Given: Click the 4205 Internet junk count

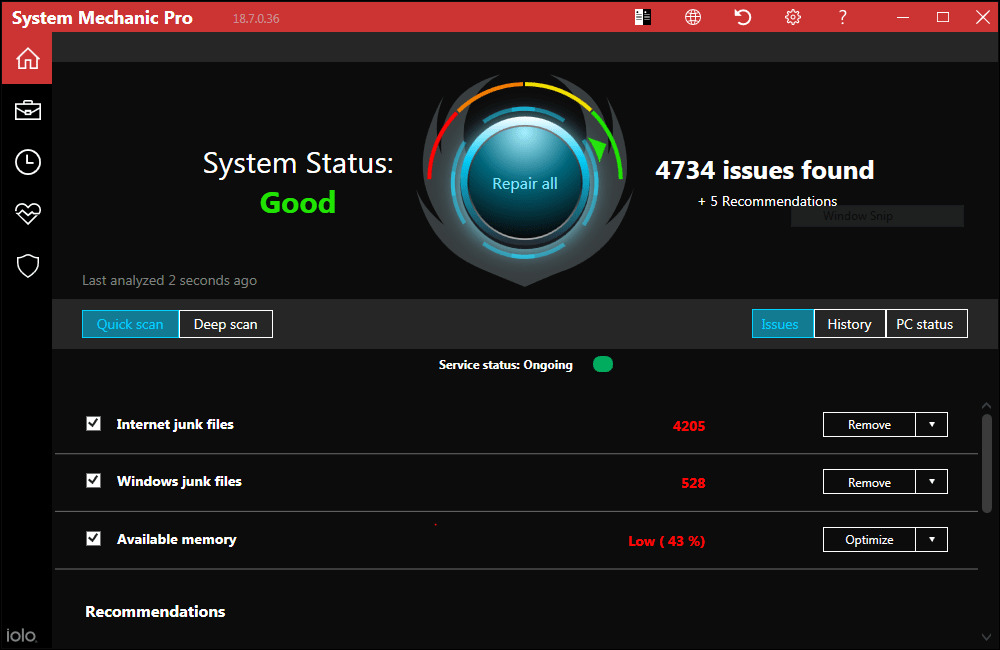Looking at the screenshot, I should 689,426.
